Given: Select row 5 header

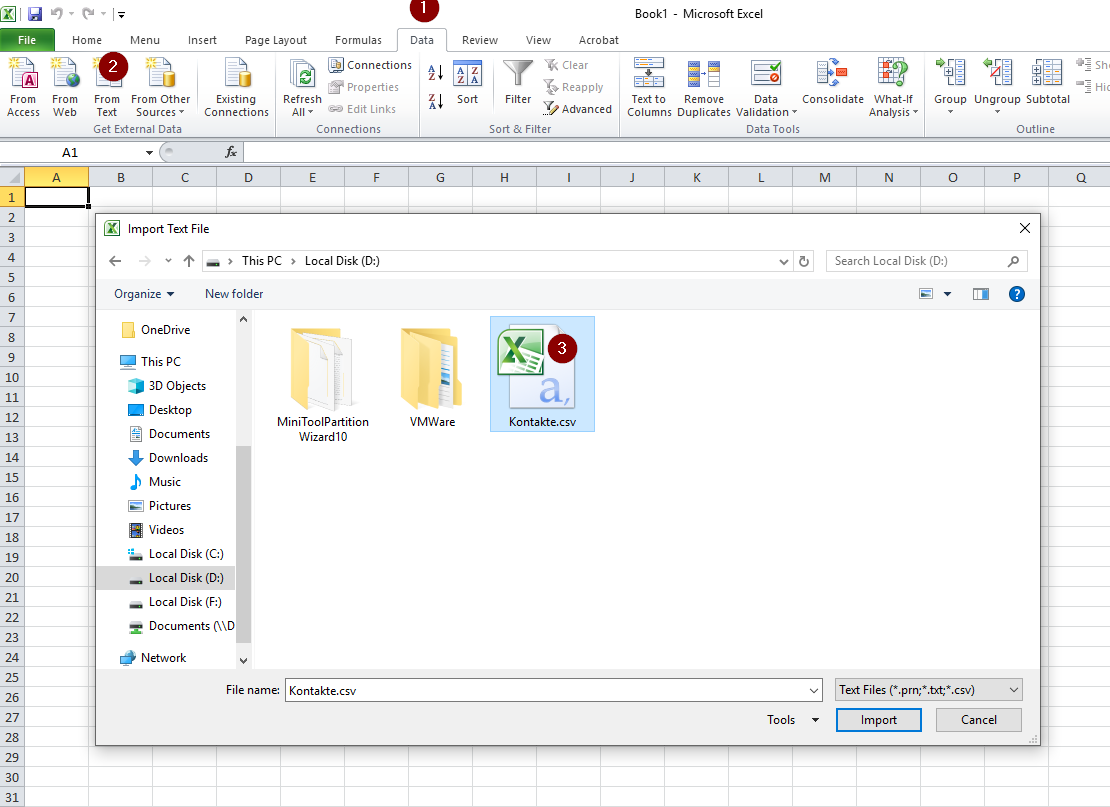Looking at the screenshot, I should pos(11,277).
